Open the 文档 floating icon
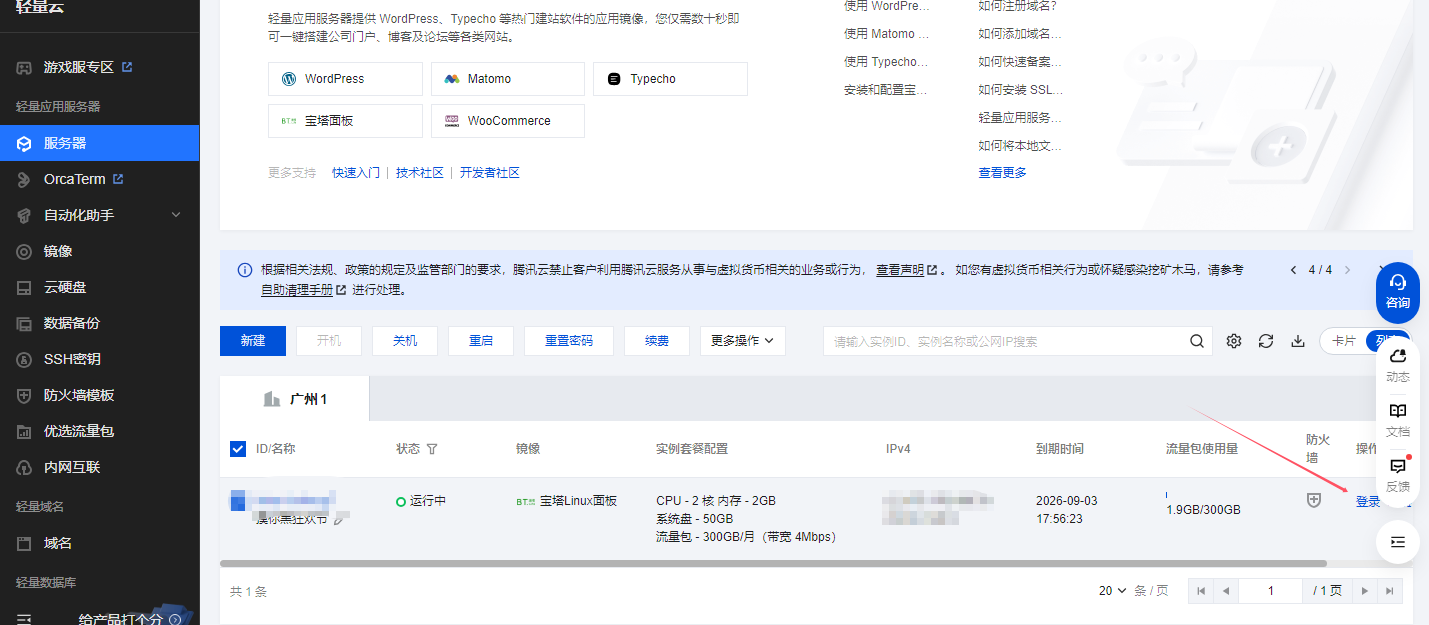The image size is (1429, 625). 1398,420
